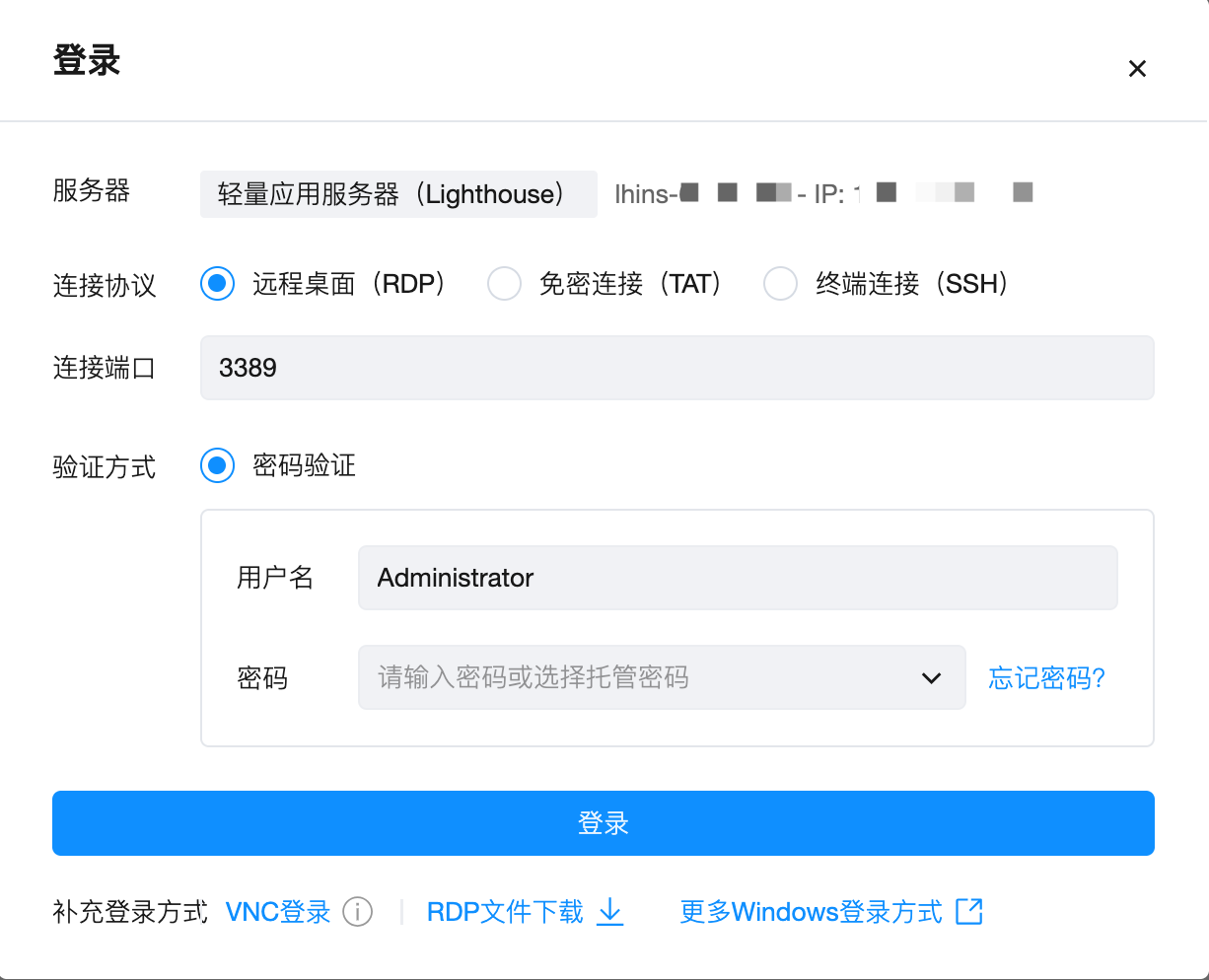This screenshot has height=980, width=1209.
Task: Click the 连接协议 label
Action: point(105,286)
